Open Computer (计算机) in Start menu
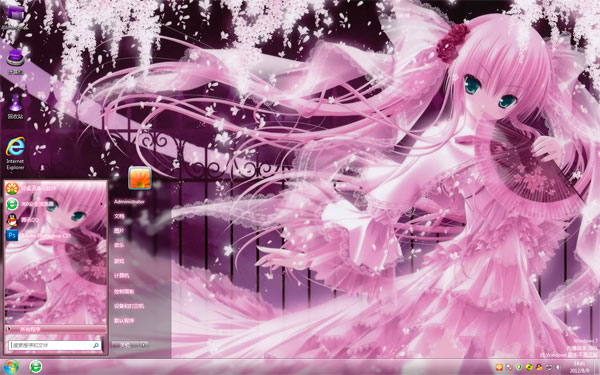600x375 pixels. pyautogui.click(x=122, y=276)
